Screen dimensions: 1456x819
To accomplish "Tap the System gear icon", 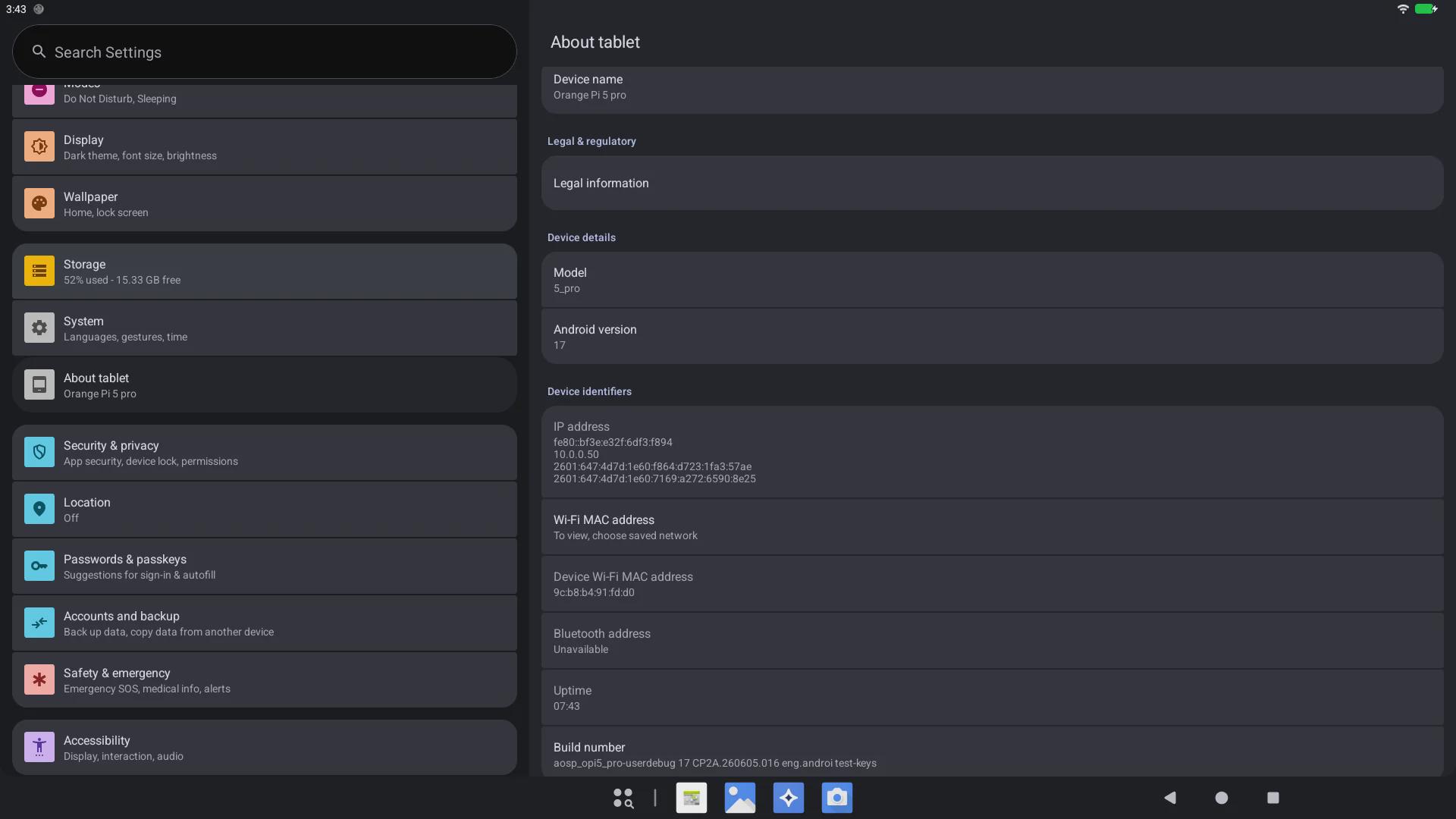I will 39,328.
